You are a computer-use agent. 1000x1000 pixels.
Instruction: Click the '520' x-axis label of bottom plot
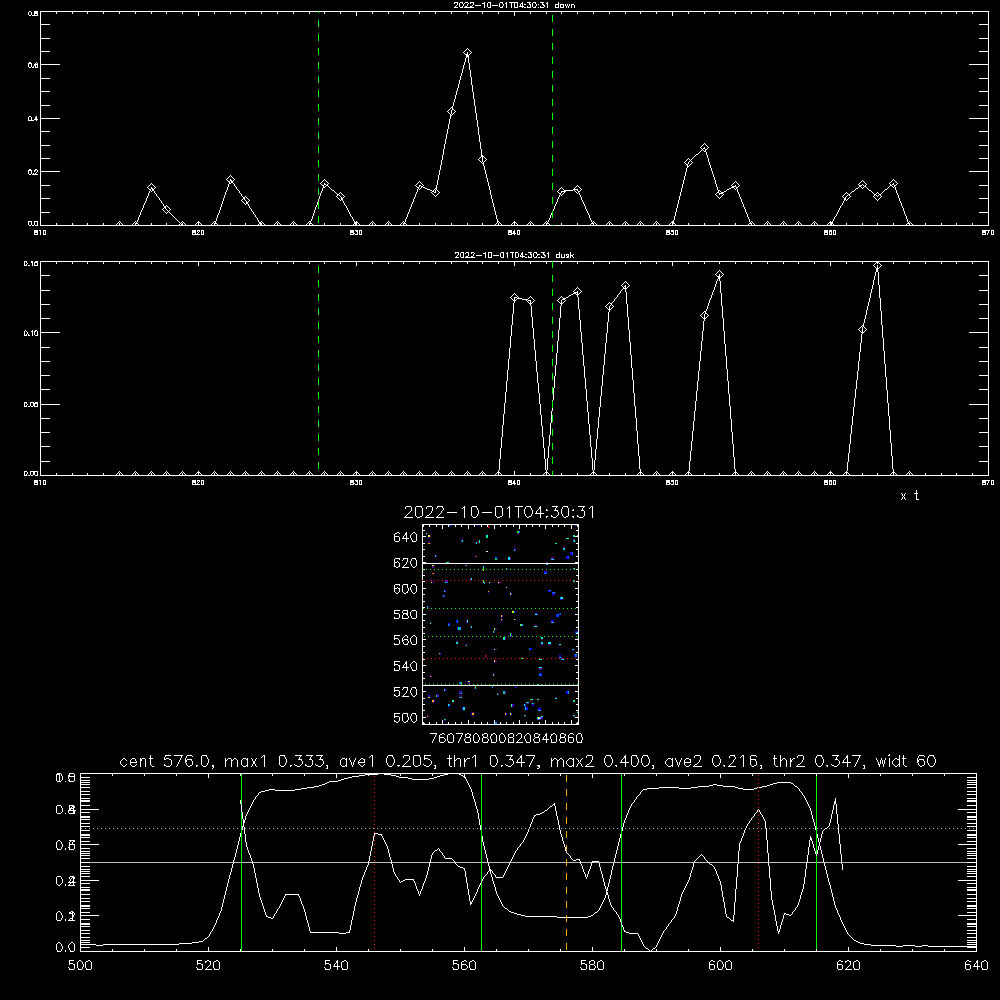208,966
